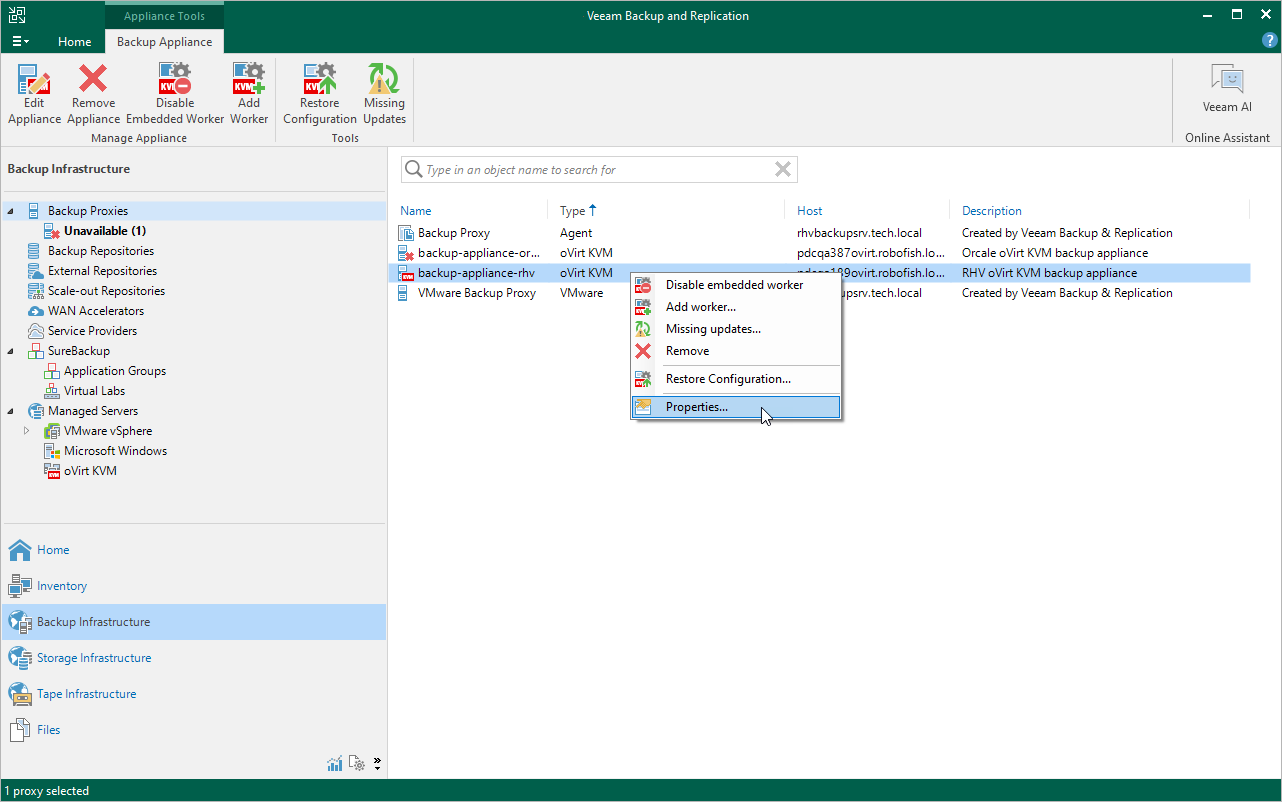1282x802 pixels.
Task: Select the SureBackup tree node
Action: 79,351
